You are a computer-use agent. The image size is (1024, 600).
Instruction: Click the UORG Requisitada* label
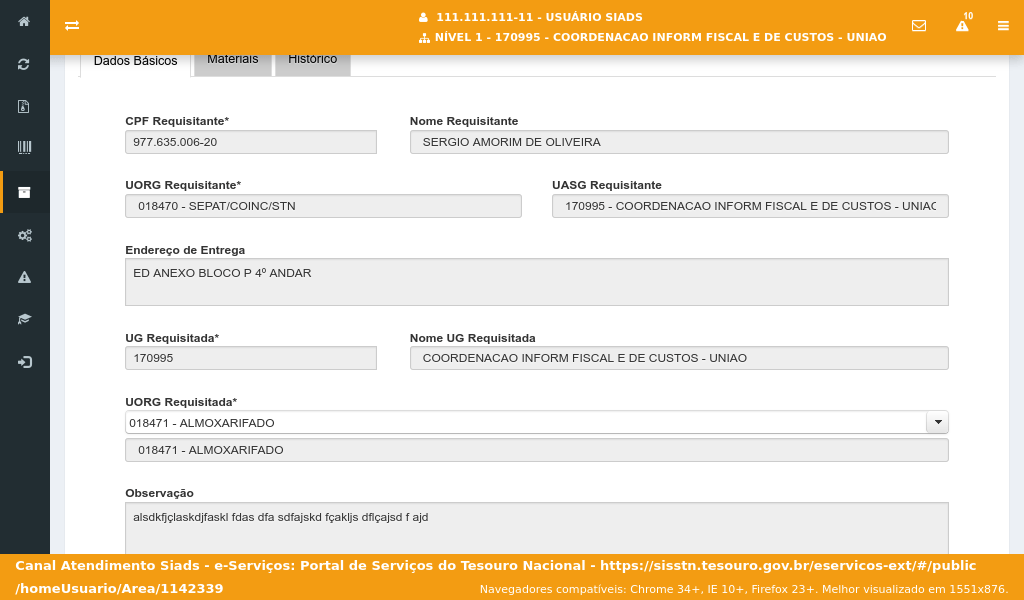(x=181, y=402)
